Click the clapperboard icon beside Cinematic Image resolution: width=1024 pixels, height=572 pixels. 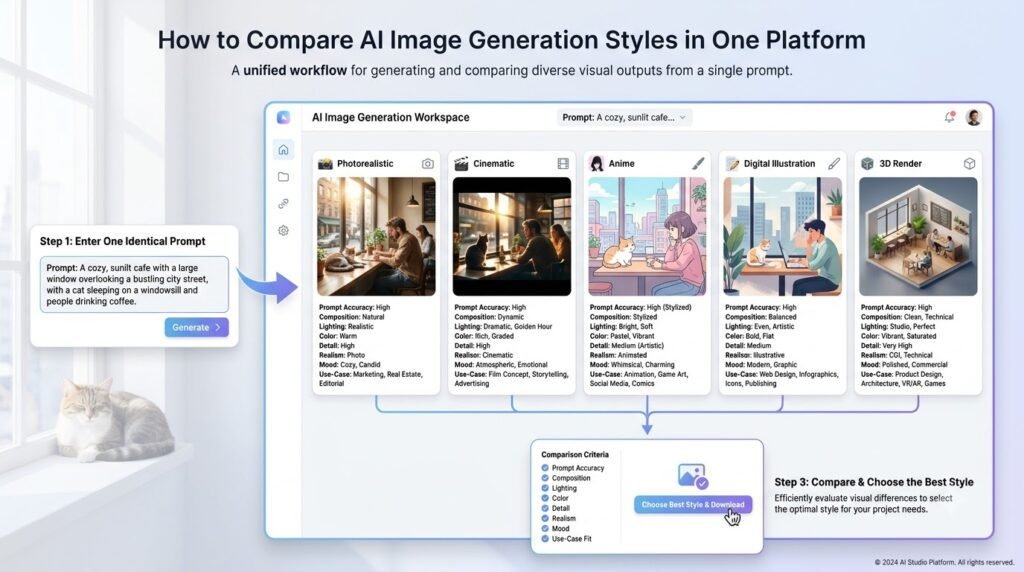click(x=461, y=163)
